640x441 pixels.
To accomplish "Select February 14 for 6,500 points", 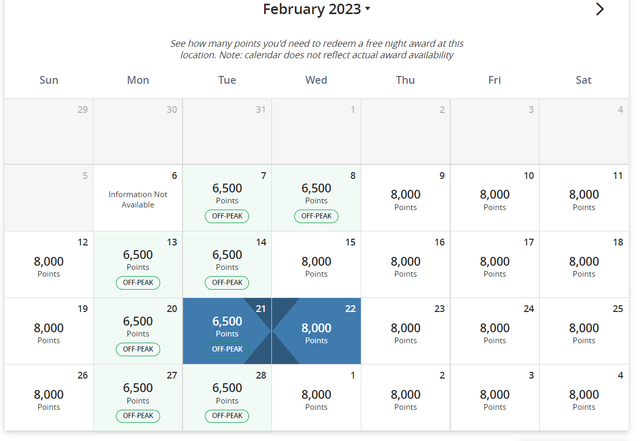I will point(227,265).
